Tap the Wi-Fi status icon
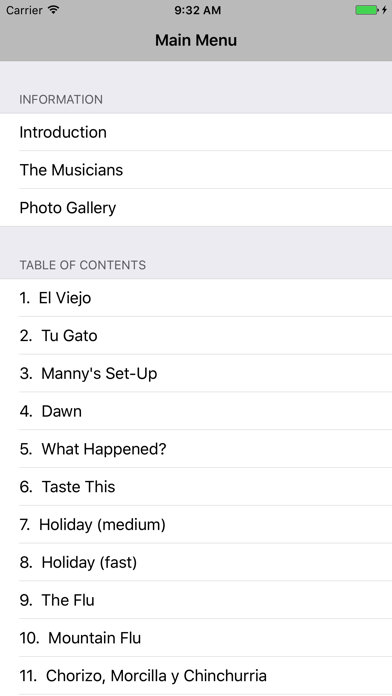This screenshot has width=392, height=696. [53, 9]
